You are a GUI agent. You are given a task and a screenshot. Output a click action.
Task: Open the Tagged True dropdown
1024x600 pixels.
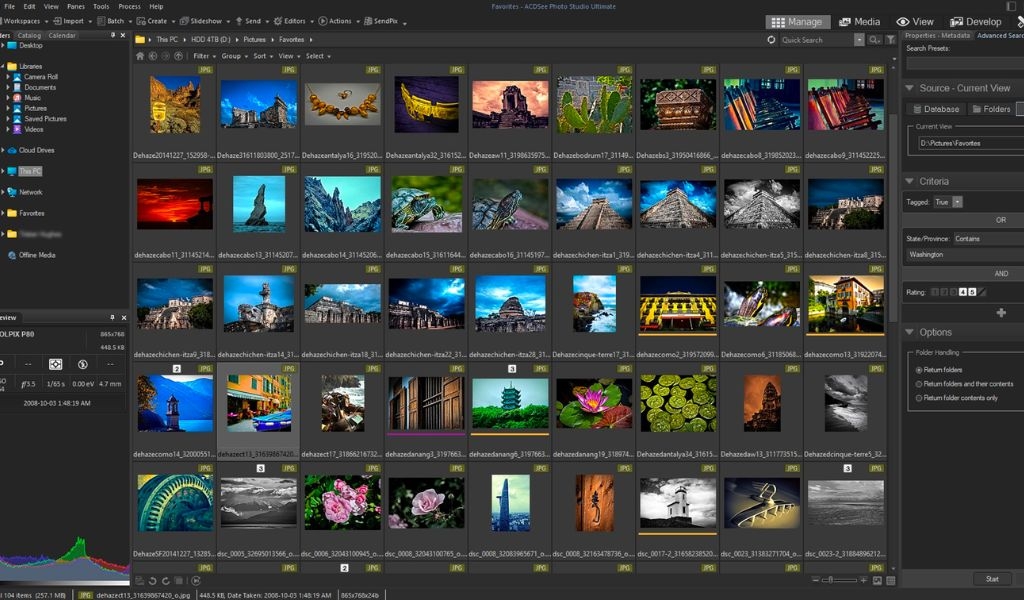point(957,202)
